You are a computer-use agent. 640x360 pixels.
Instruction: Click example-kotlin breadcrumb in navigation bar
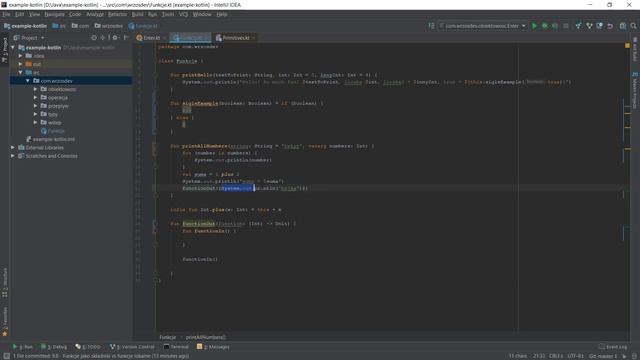tap(25, 26)
